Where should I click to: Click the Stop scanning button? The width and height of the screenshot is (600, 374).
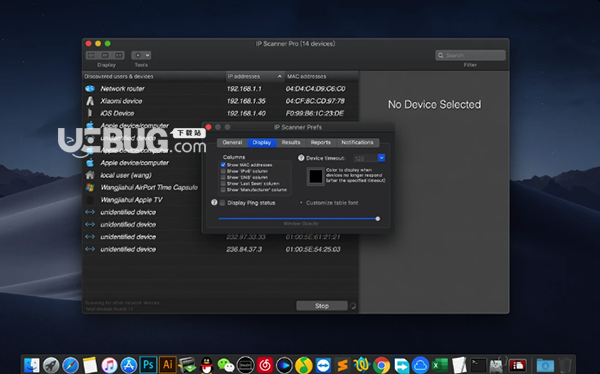322,306
